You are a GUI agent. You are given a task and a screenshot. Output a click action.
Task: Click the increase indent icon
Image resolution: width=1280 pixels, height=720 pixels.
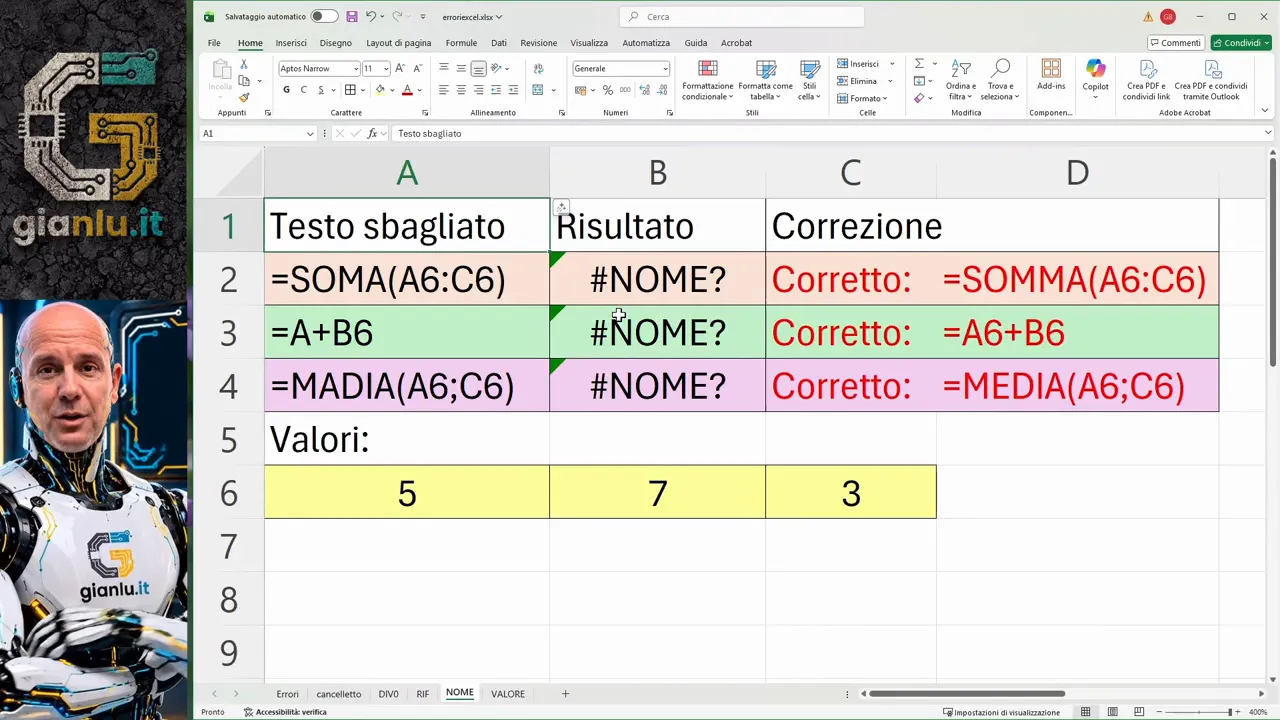click(514, 90)
